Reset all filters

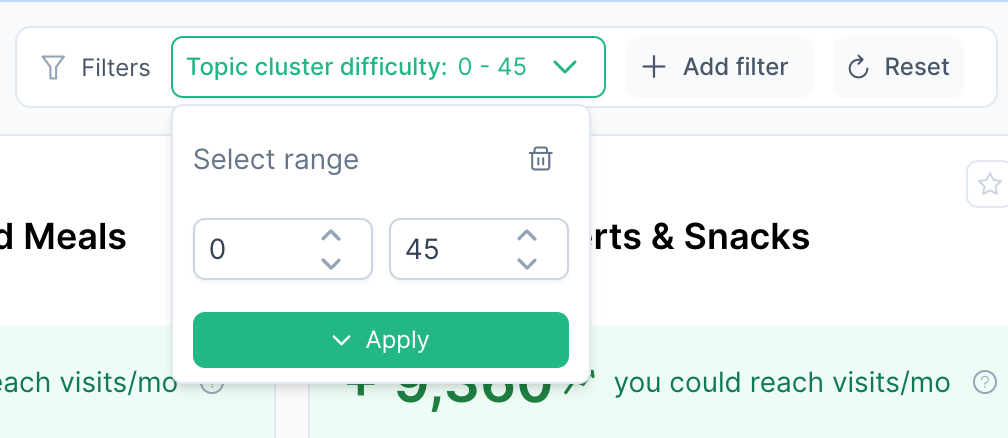(898, 67)
